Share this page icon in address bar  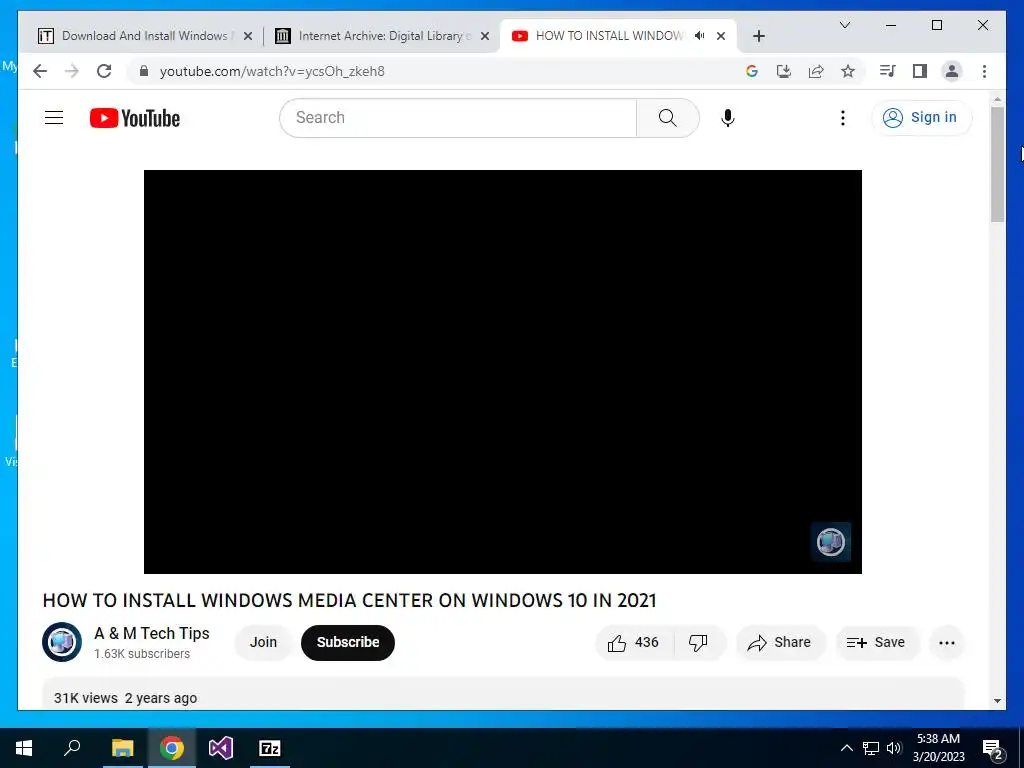(816, 71)
